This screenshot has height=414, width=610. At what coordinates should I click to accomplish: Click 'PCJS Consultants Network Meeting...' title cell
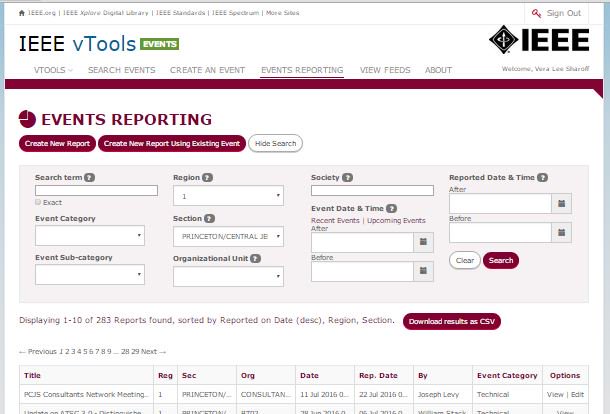click(x=86, y=395)
